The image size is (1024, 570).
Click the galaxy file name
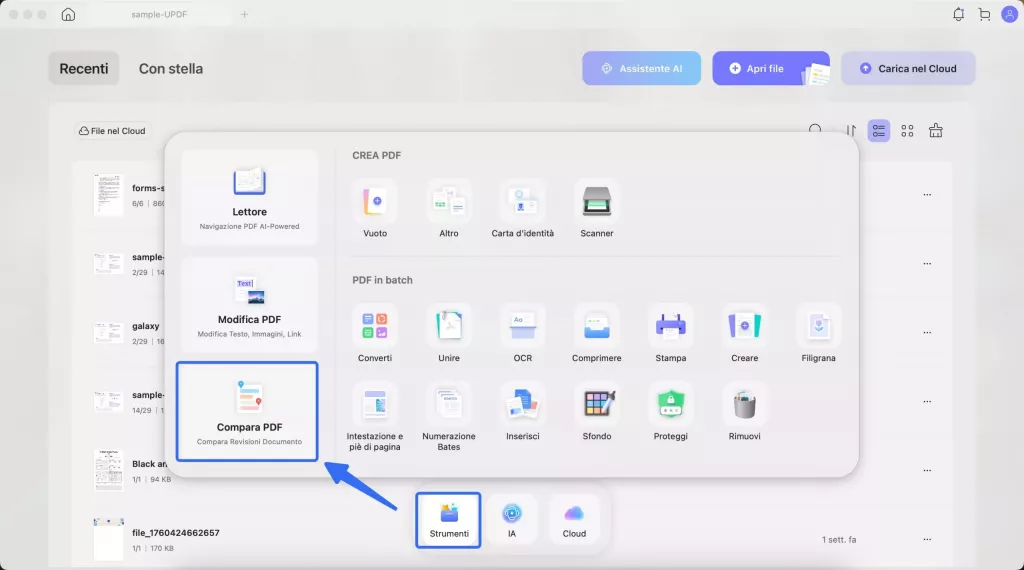[146, 326]
